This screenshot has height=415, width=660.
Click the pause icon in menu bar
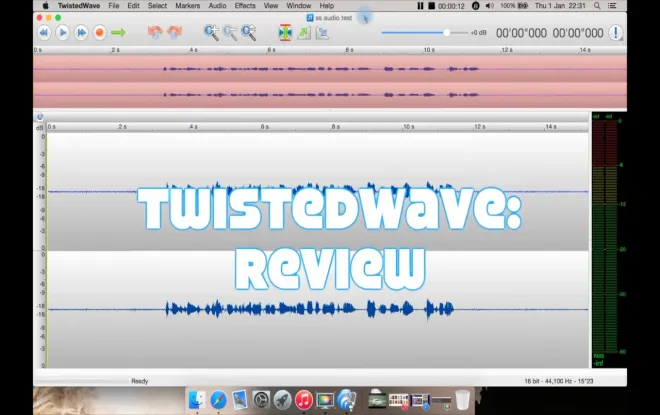coord(420,5)
